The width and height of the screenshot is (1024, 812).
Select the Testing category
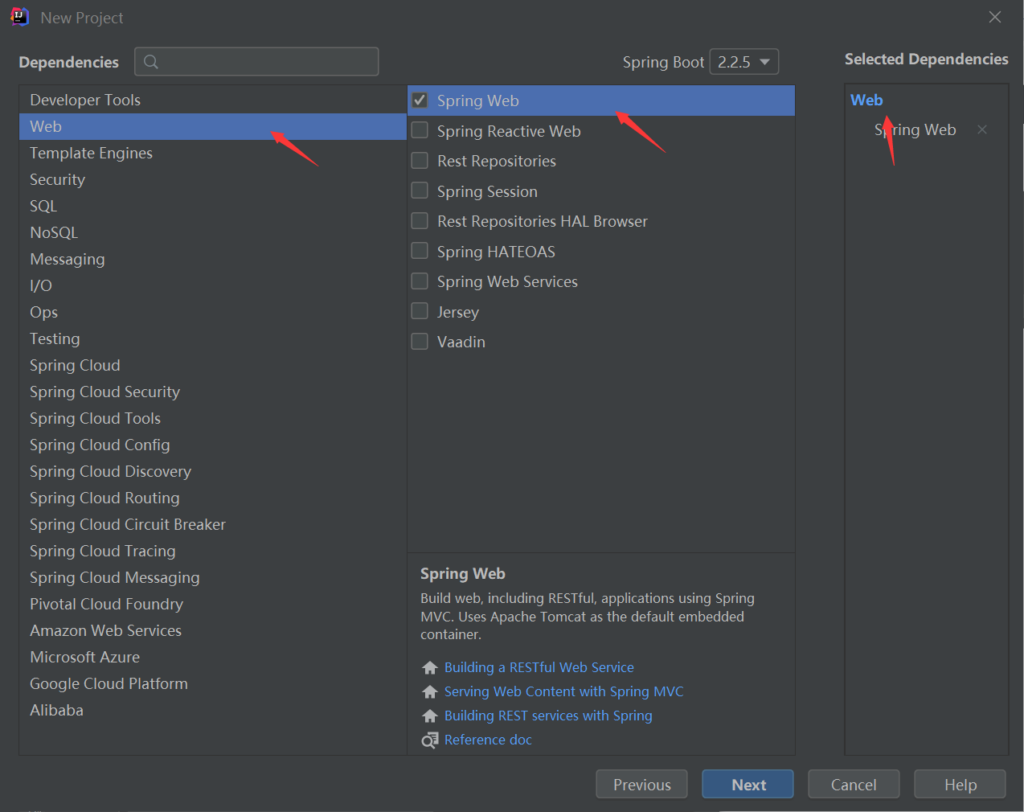(213, 338)
